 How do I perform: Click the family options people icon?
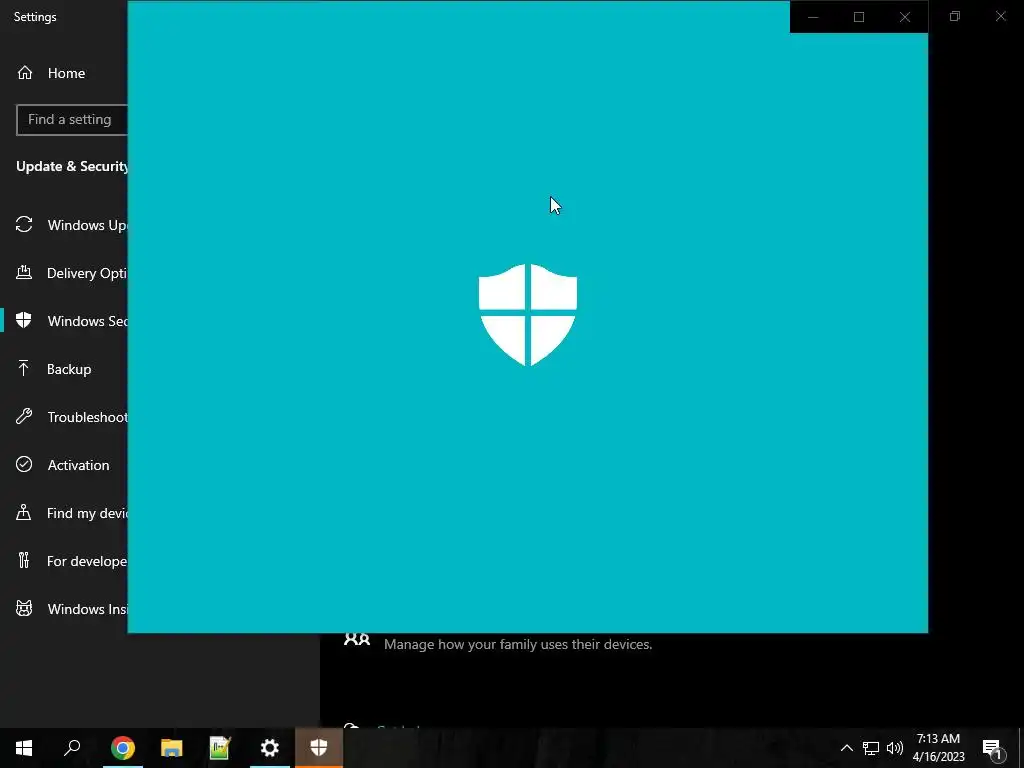[357, 639]
